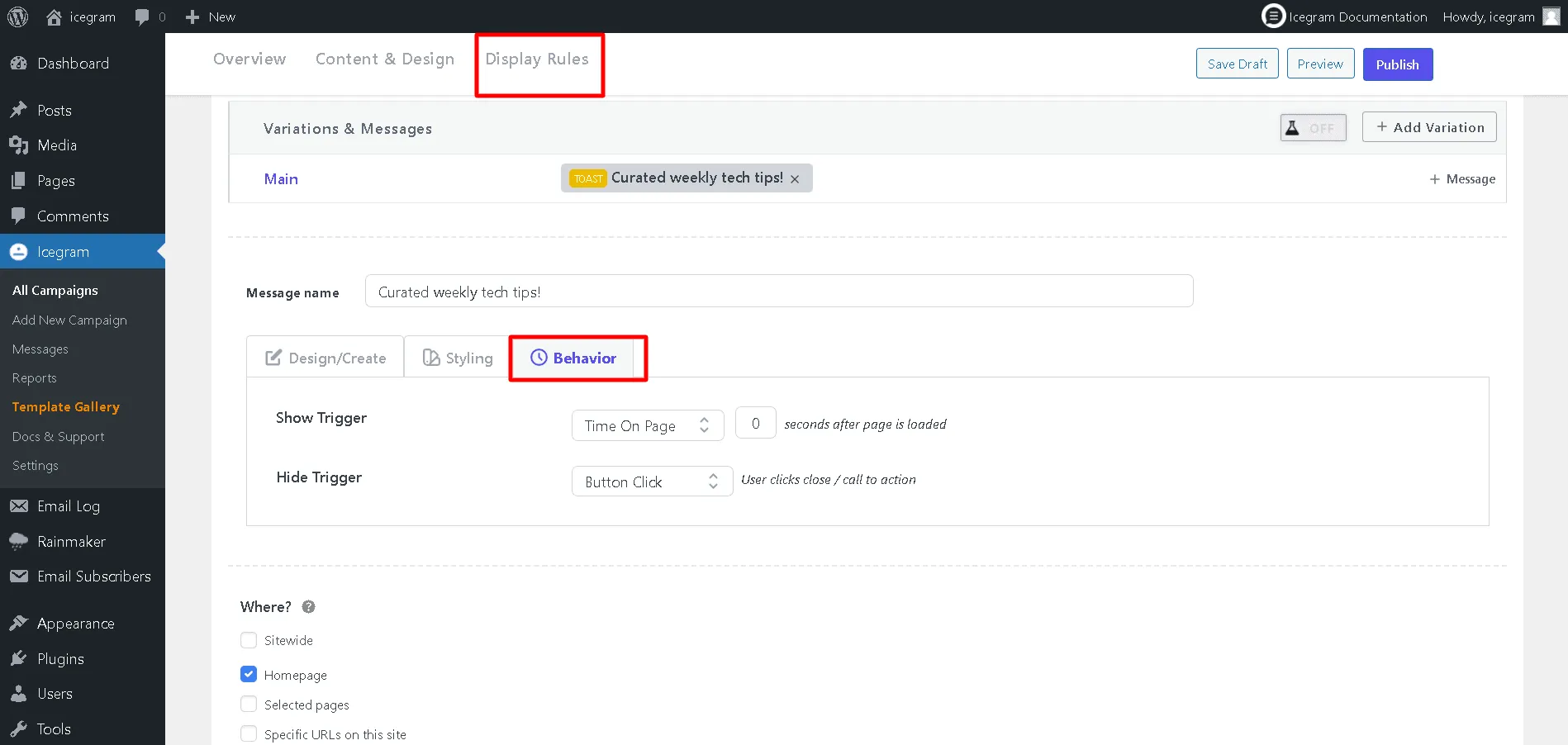
Task: Open Template Gallery submenu item
Action: tap(66, 406)
